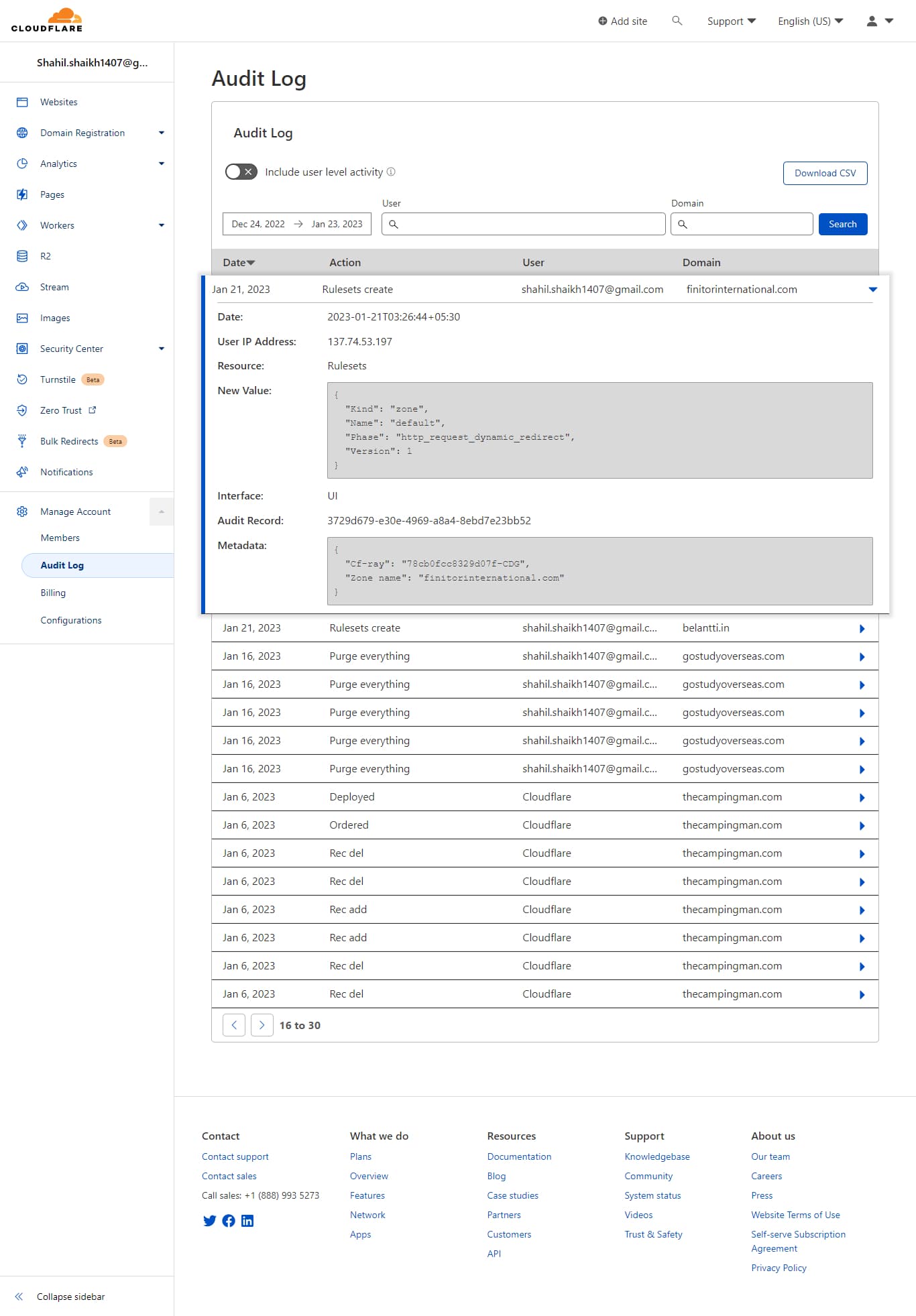The width and height of the screenshot is (916, 1316).
Task: Click the Images picture icon
Action: coord(22,318)
